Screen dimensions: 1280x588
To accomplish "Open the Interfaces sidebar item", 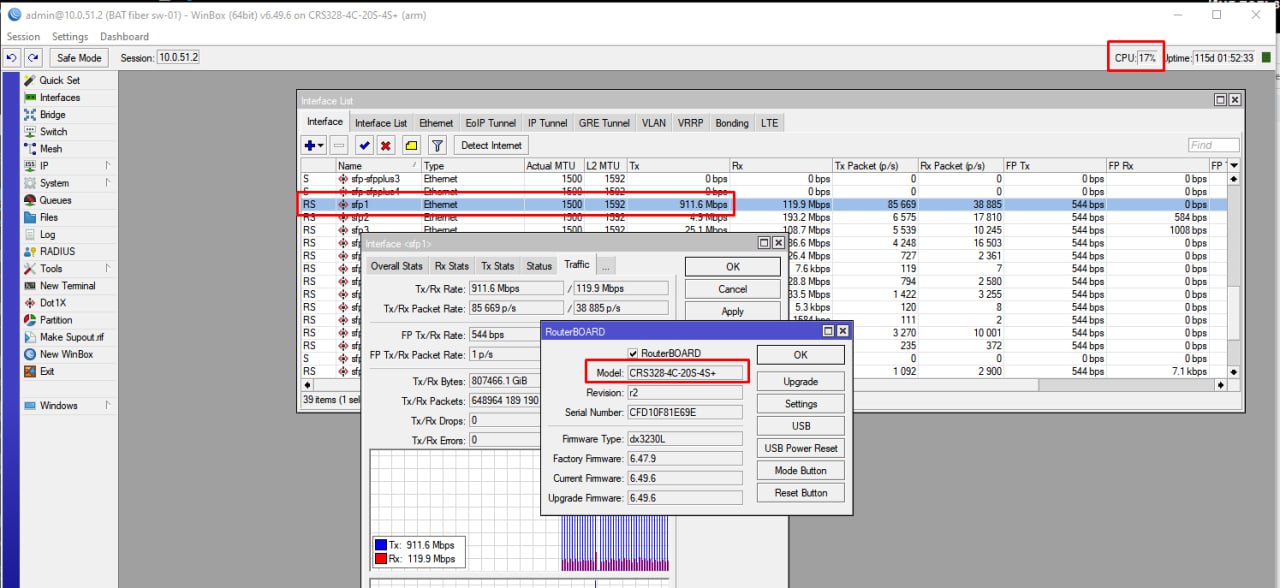I will click(x=60, y=97).
